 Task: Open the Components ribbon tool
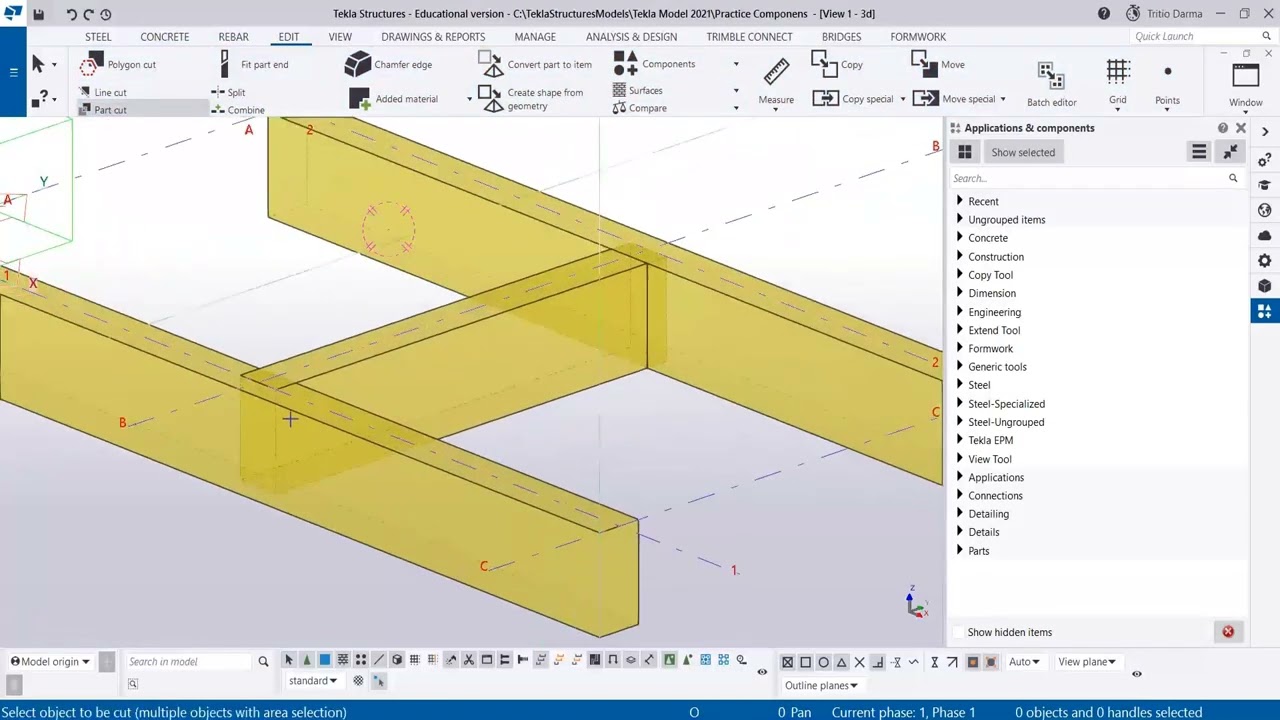656,64
